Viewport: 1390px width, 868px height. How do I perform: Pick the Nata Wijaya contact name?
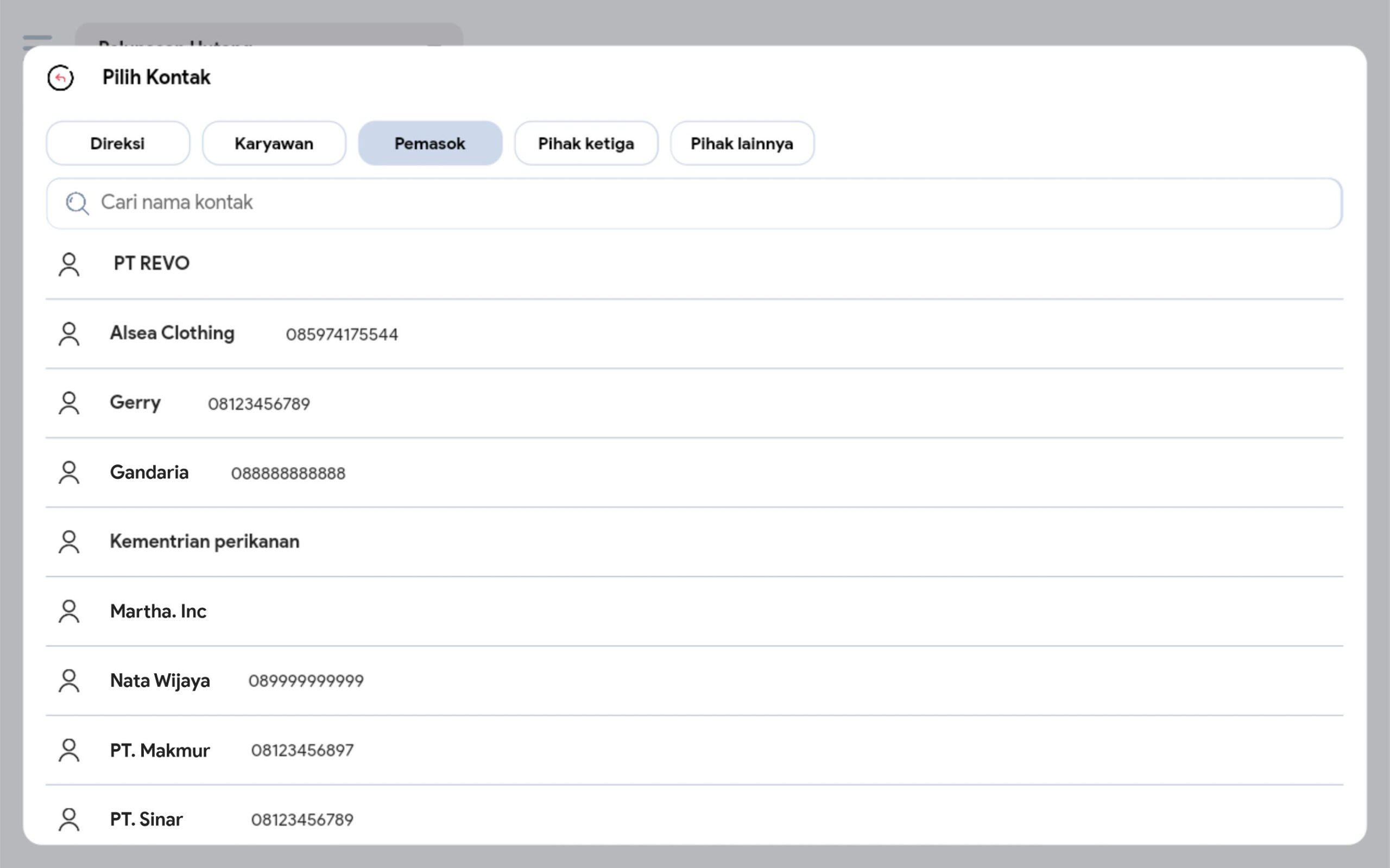[160, 681]
